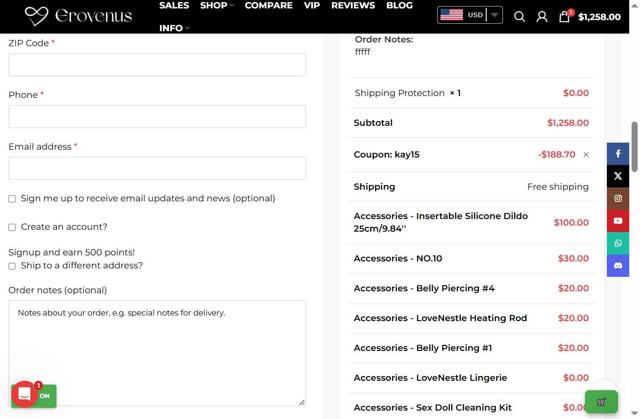Open the BLOG menu item

[x=399, y=6]
